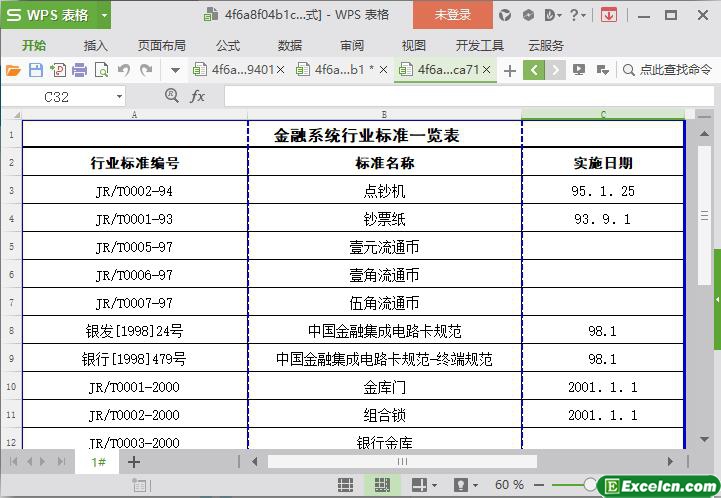Click the WPS 表格 logo button
Image resolution: width=721 pixels, height=498 pixels.
coord(48,15)
